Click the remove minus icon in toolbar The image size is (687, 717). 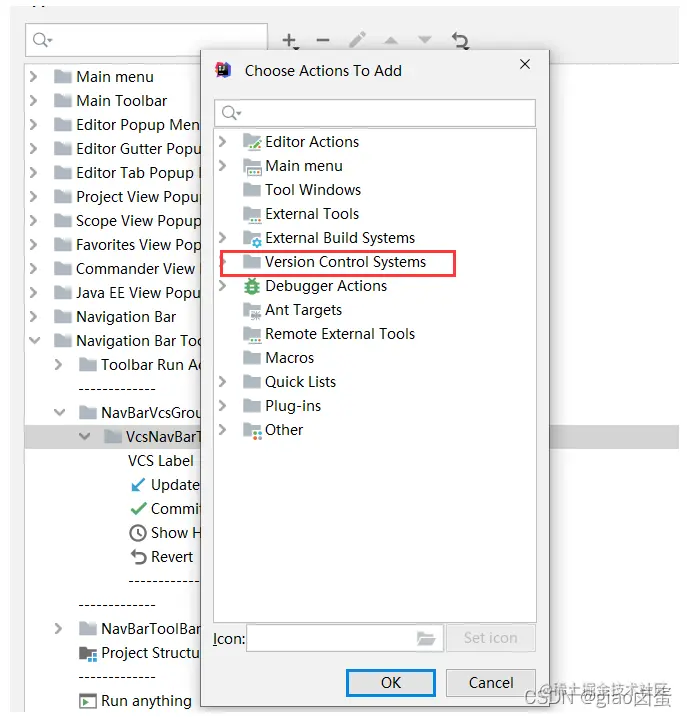click(x=323, y=40)
